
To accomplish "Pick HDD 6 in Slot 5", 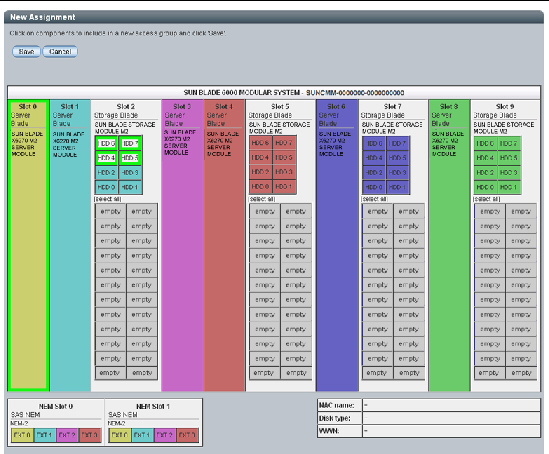I will click(261, 143).
